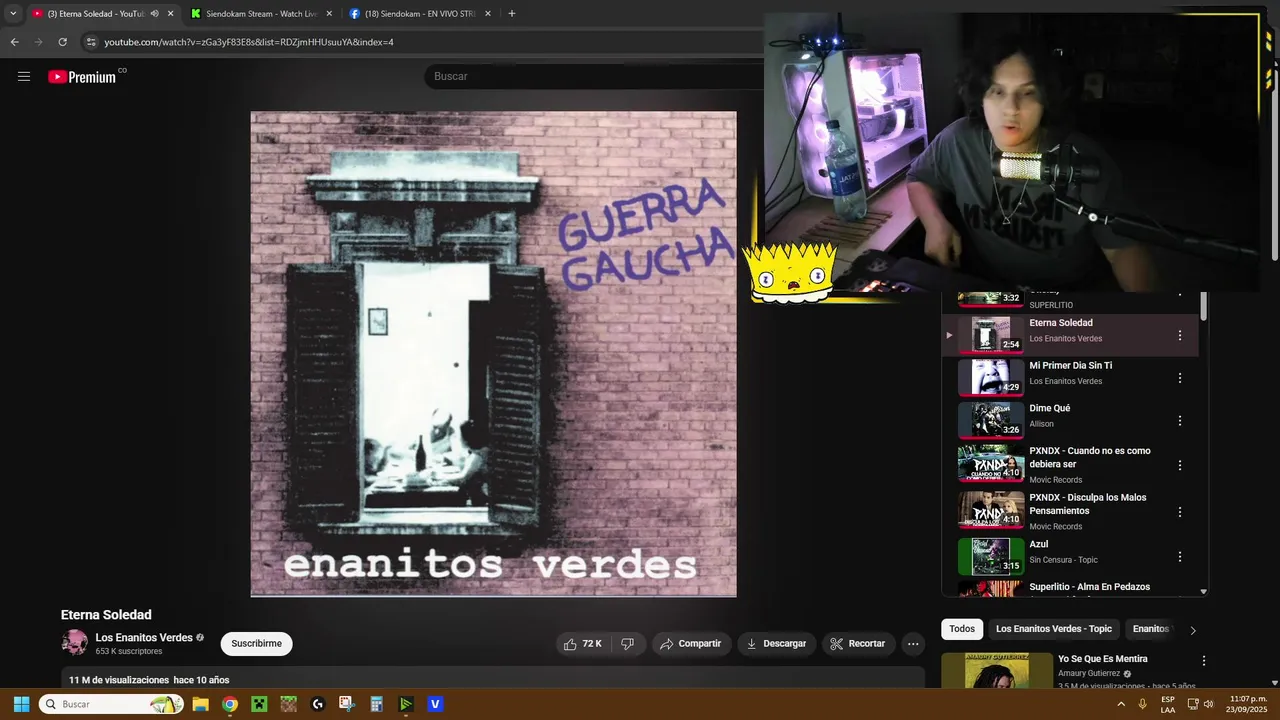The width and height of the screenshot is (1280, 720).
Task: Play PXNDX Disculpa los Malos Pensamientos
Action: 1070,512
